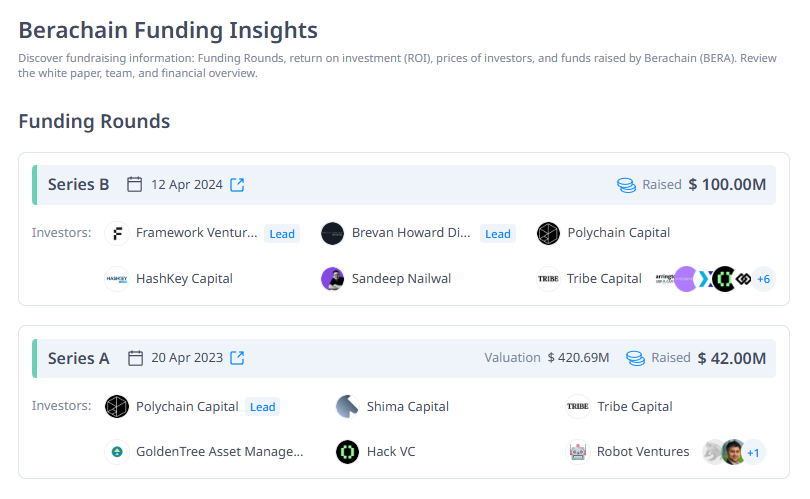
Task: Open Hack VC investor link
Action: point(391,452)
